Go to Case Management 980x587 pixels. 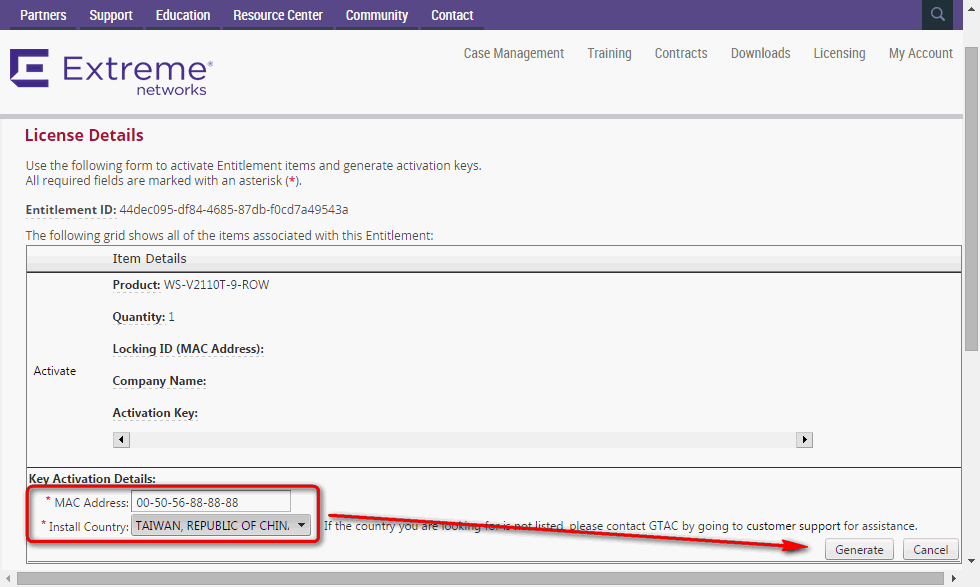[514, 53]
